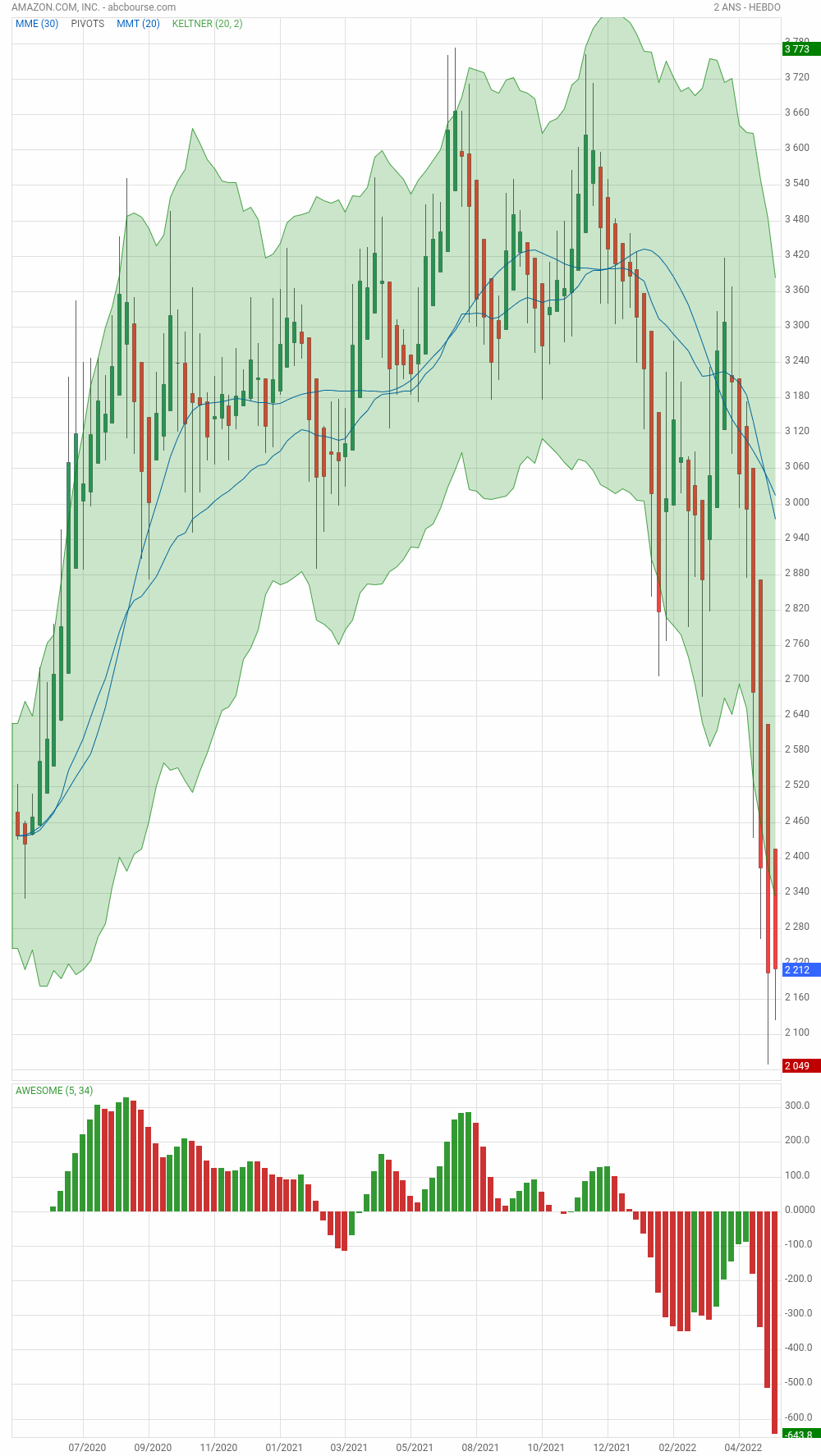Click the 2 520 price axis value
The image size is (821, 1456).
[x=797, y=785]
